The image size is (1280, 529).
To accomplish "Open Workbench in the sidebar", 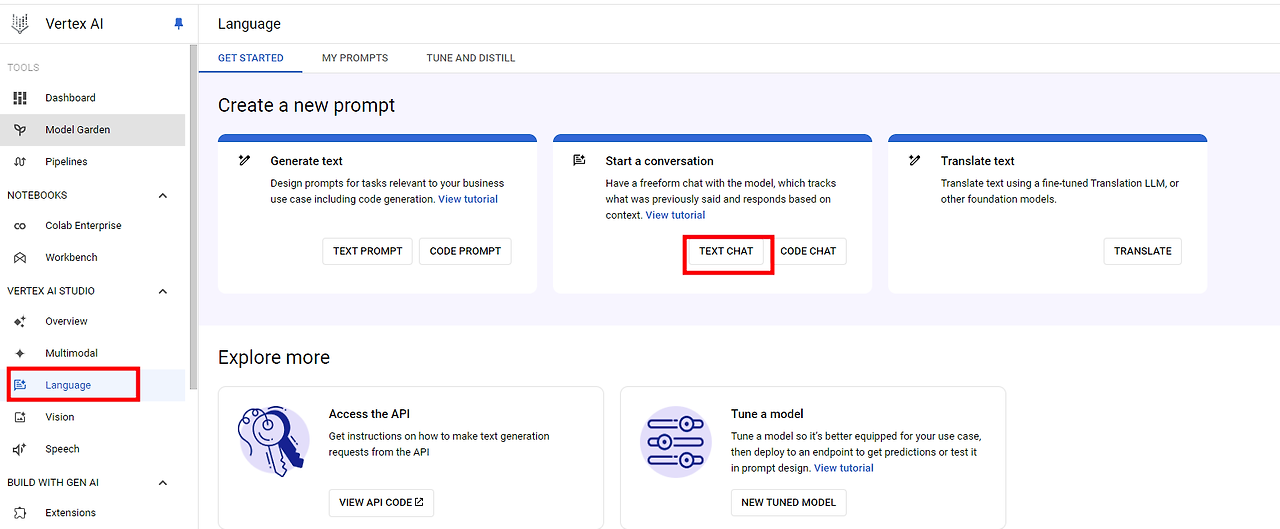I will [x=92, y=258].
